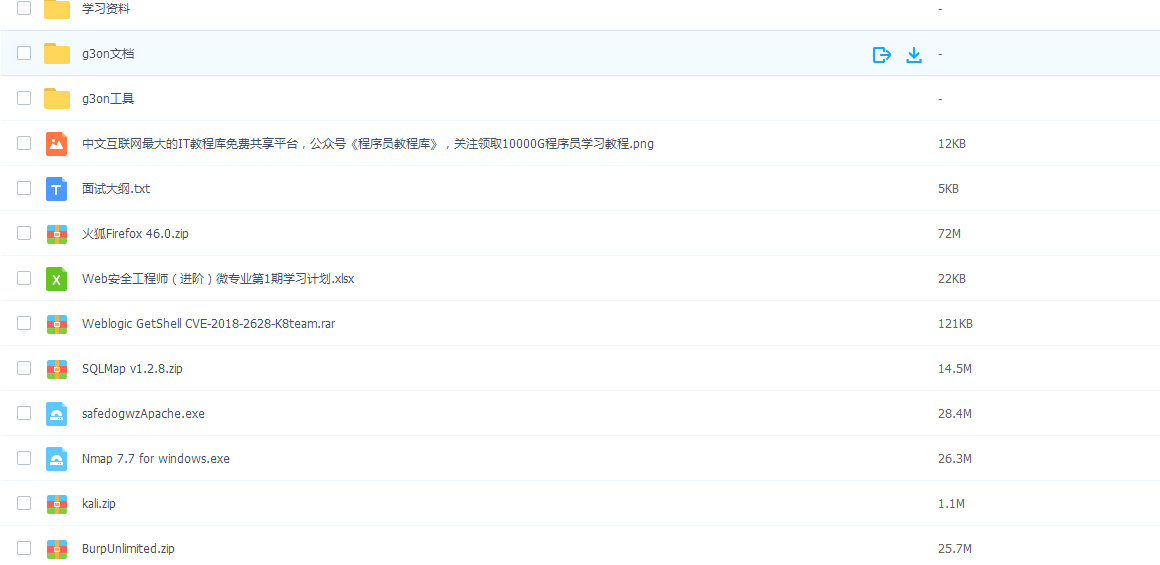Click the archive icon of 火狐Firefox 46.0.zip
This screenshot has height=565, width=1160.
click(57, 234)
